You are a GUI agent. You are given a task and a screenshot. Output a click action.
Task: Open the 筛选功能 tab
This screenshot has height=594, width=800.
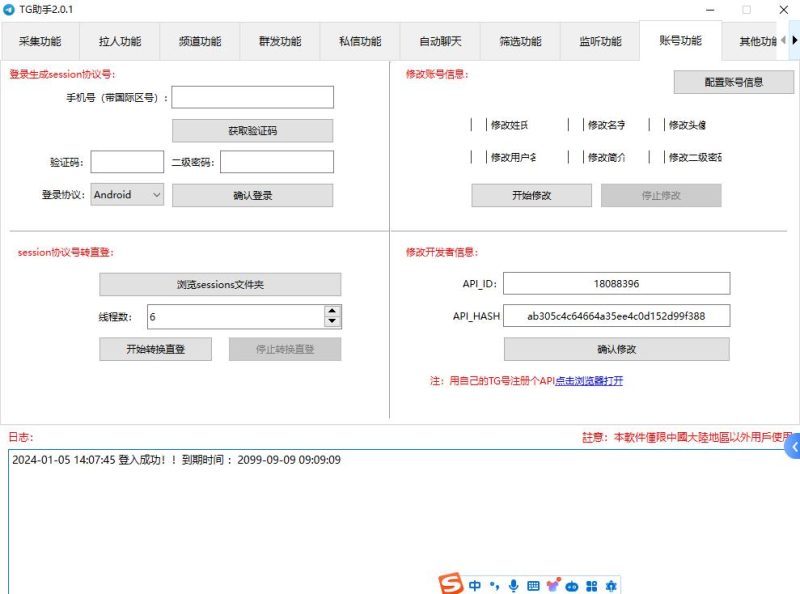pyautogui.click(x=520, y=42)
